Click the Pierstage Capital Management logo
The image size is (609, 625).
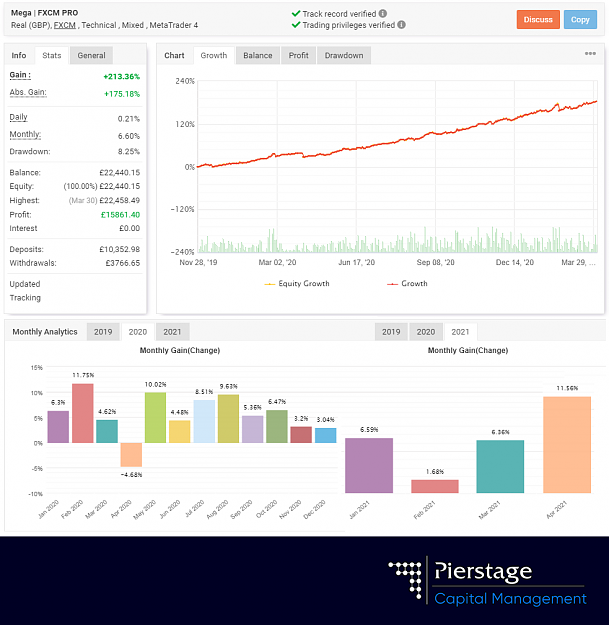click(x=487, y=581)
